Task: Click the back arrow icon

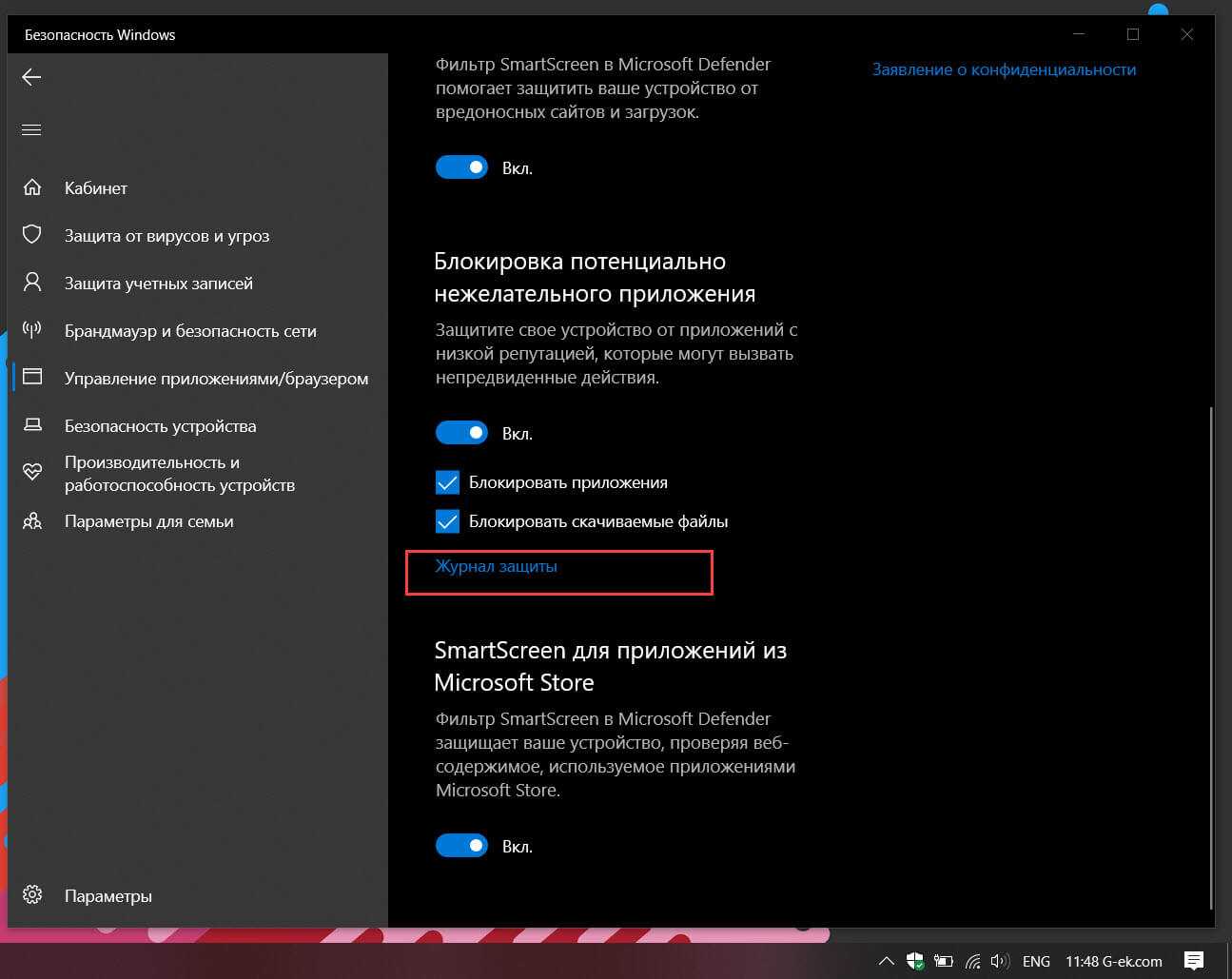Action: [x=31, y=77]
